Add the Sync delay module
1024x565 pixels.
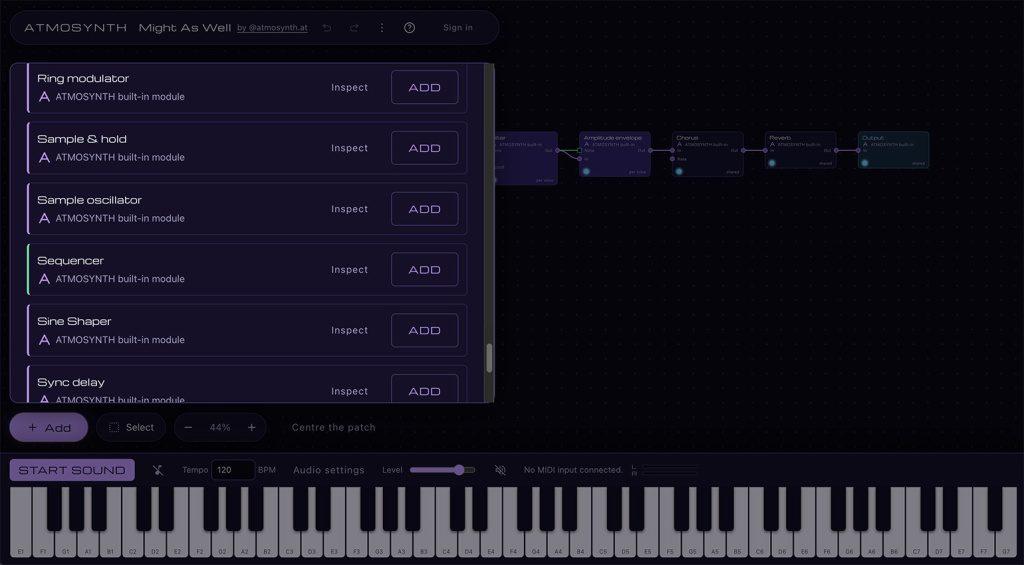click(x=424, y=389)
